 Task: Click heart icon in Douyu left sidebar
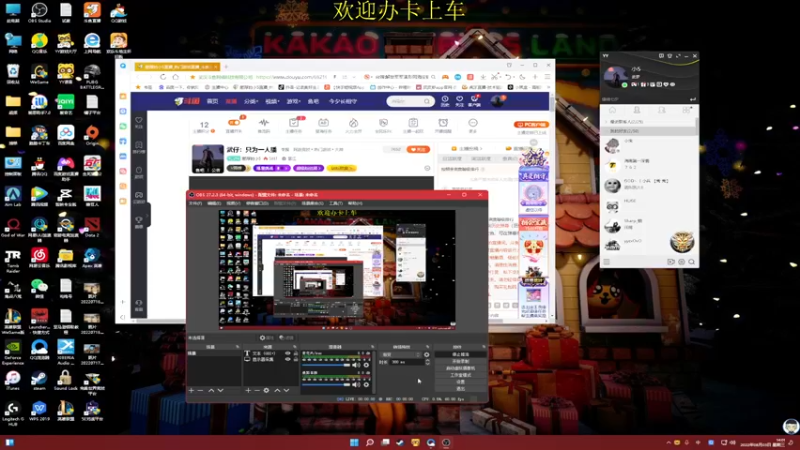[x=139, y=121]
